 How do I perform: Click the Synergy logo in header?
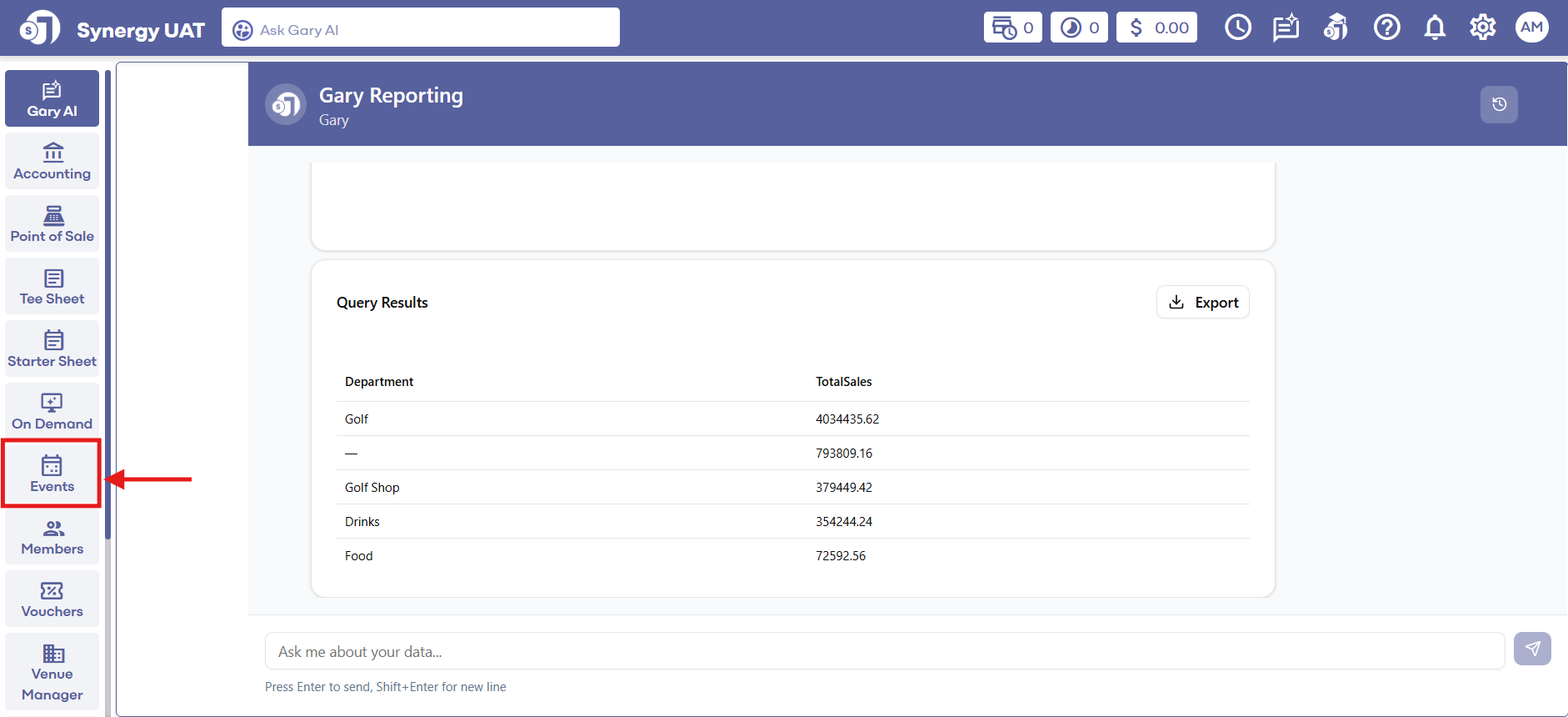39,28
